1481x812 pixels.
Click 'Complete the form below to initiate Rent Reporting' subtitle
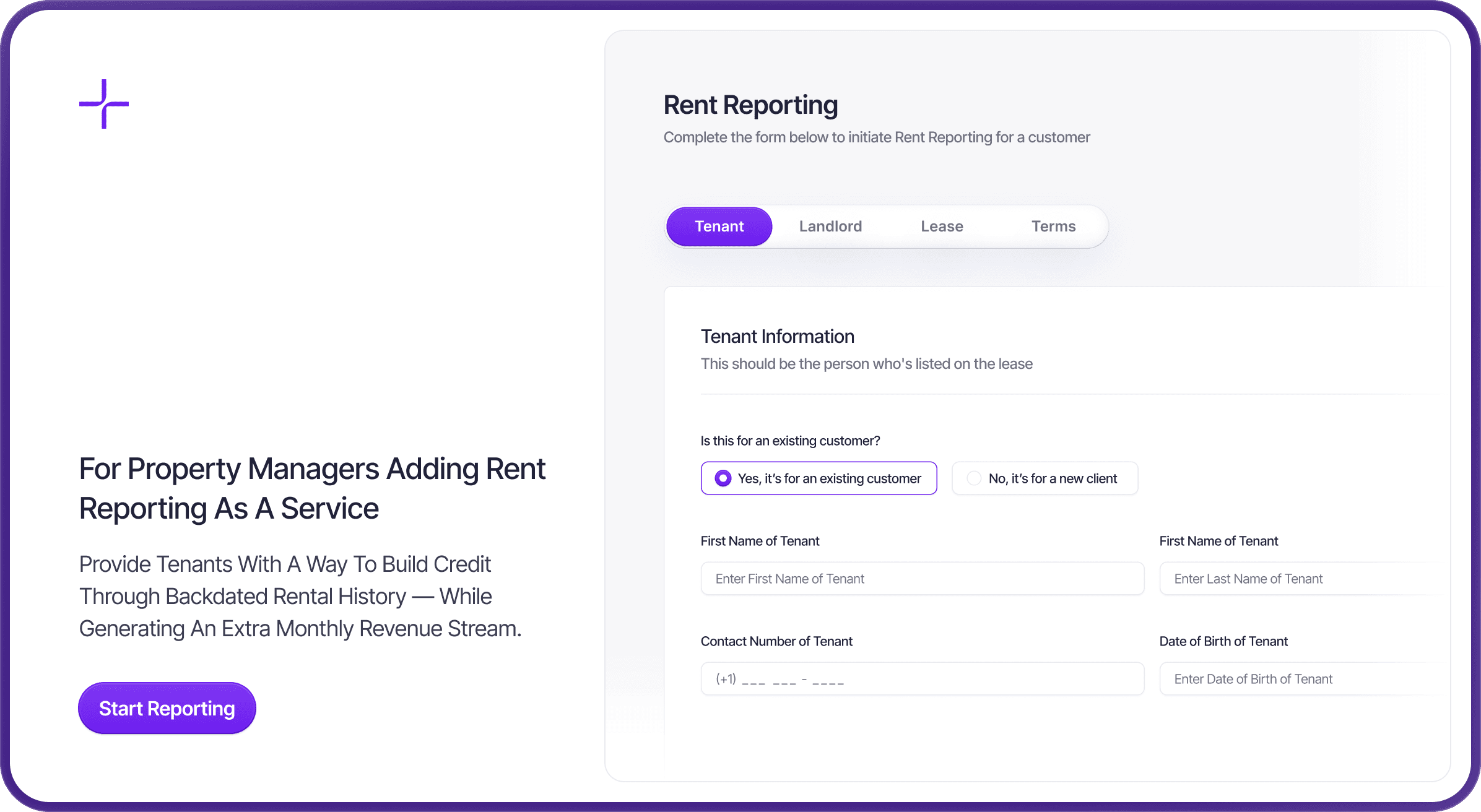coord(877,137)
